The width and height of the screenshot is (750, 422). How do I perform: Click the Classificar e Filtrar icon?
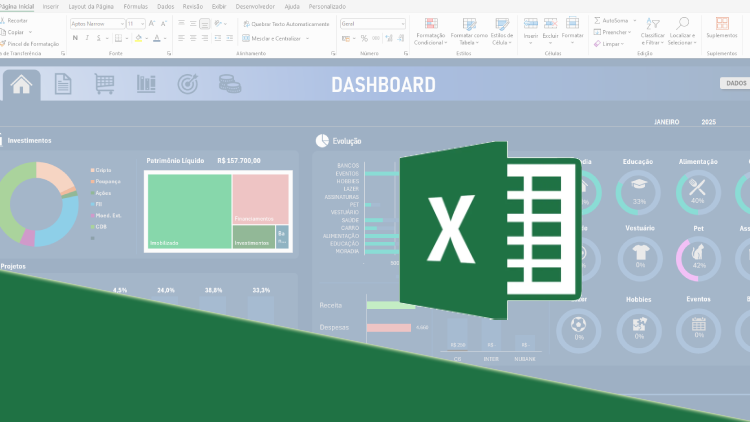(x=652, y=23)
